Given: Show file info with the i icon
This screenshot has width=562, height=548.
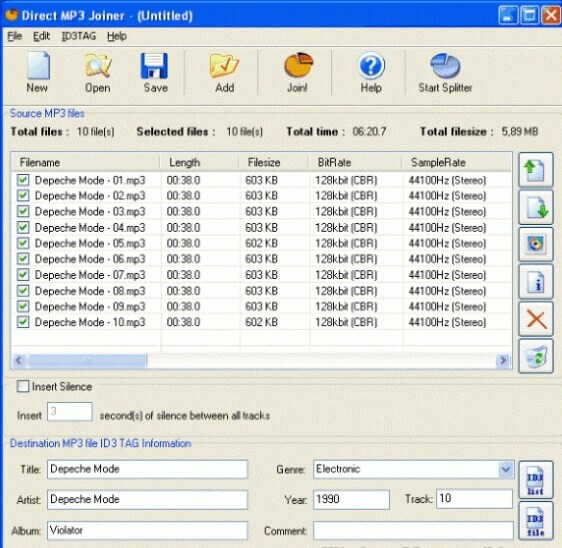Looking at the screenshot, I should 535,282.
